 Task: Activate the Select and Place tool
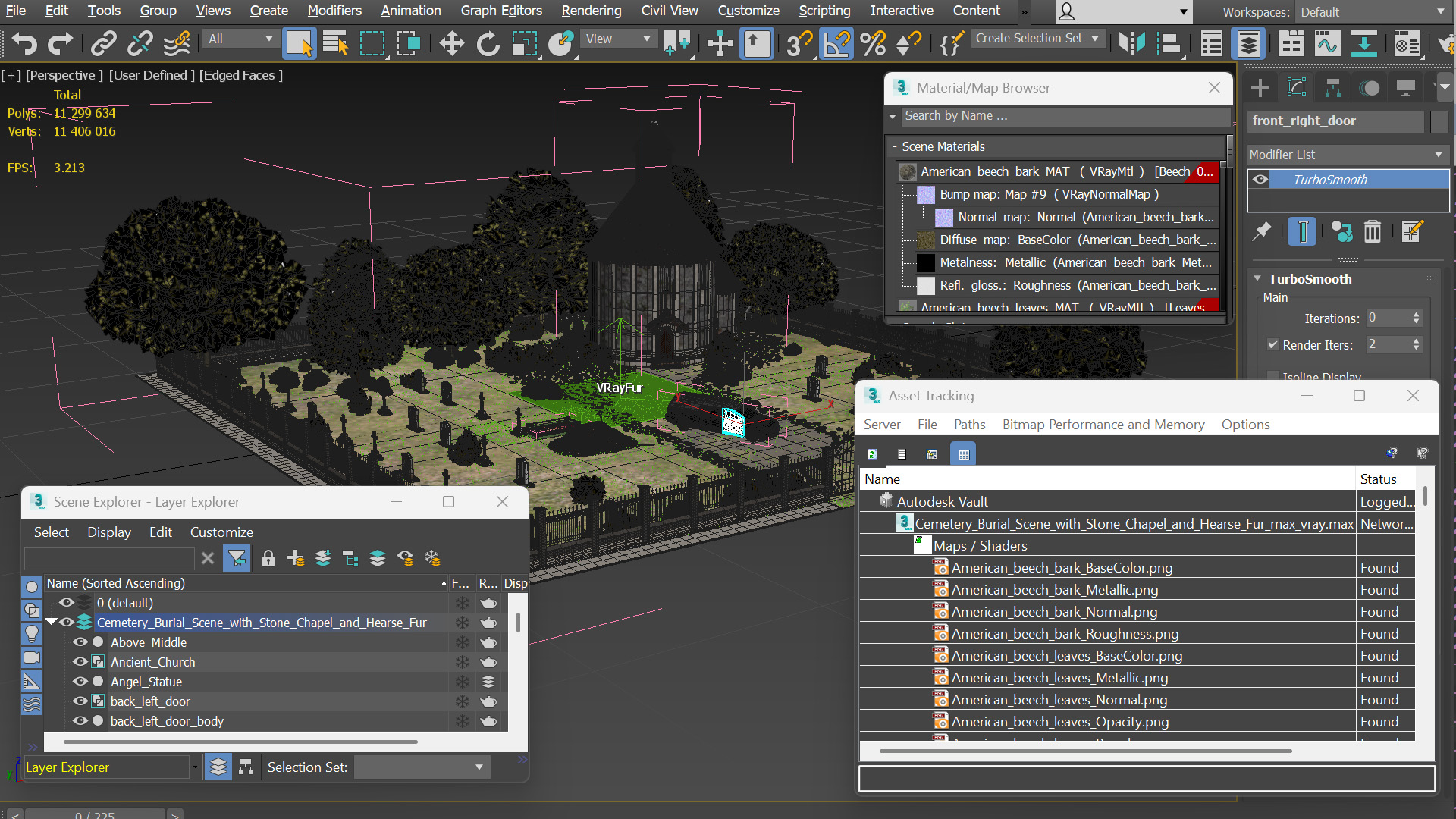click(560, 43)
